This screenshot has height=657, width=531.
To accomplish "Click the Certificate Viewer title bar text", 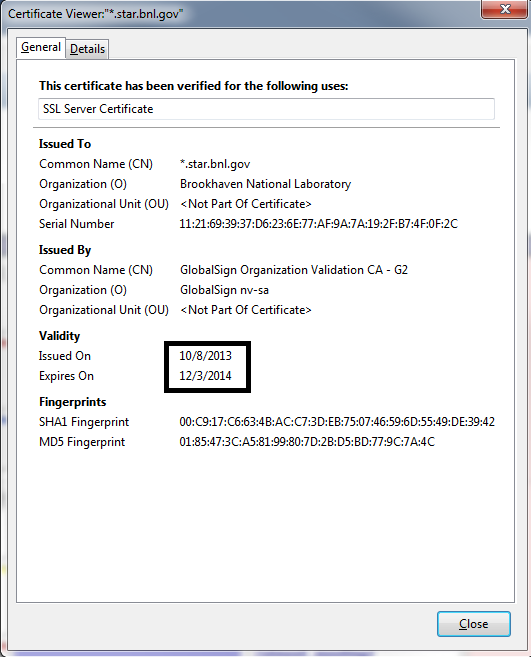I will pos(96,14).
